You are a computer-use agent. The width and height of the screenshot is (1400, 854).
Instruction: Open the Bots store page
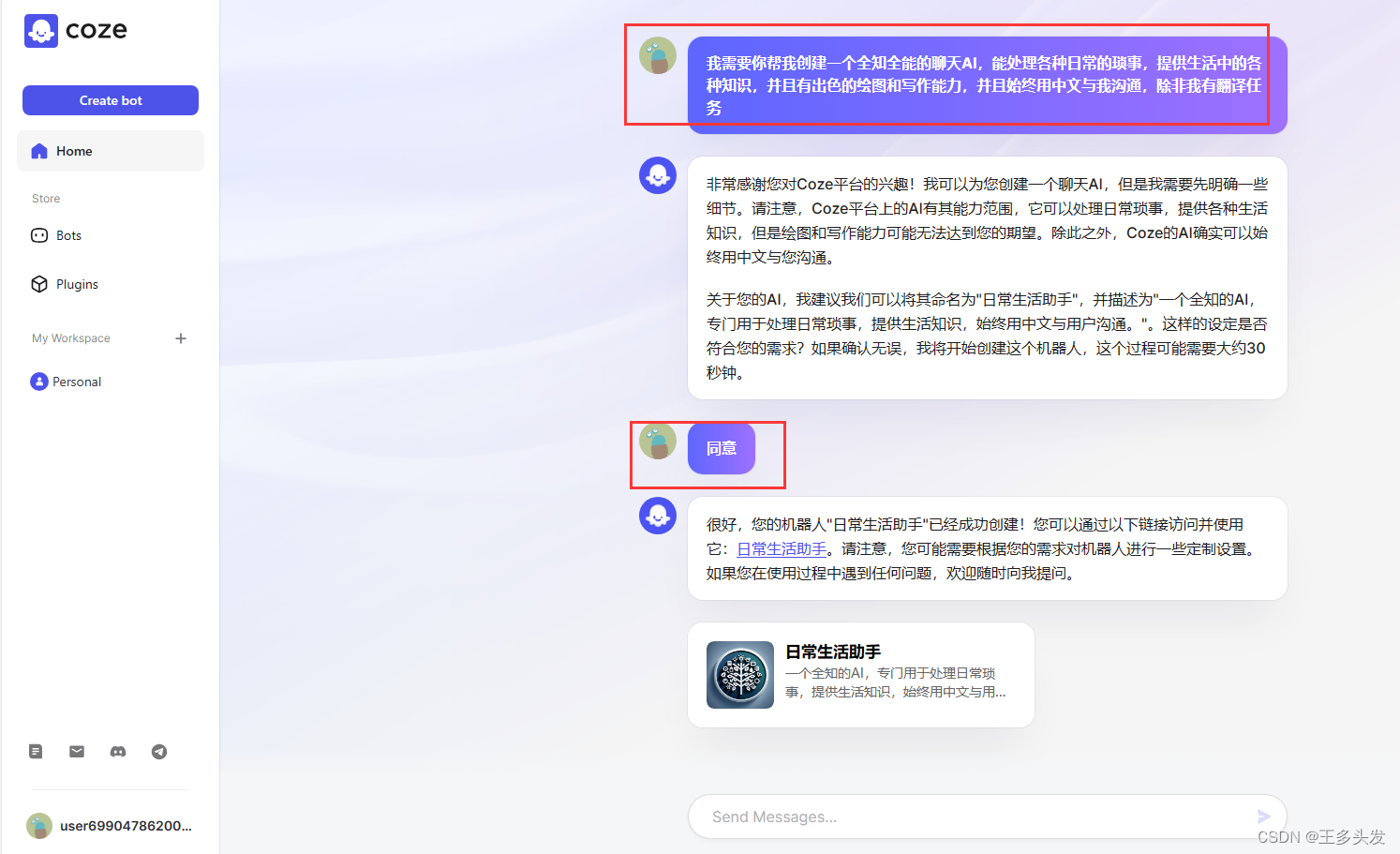pos(111,235)
